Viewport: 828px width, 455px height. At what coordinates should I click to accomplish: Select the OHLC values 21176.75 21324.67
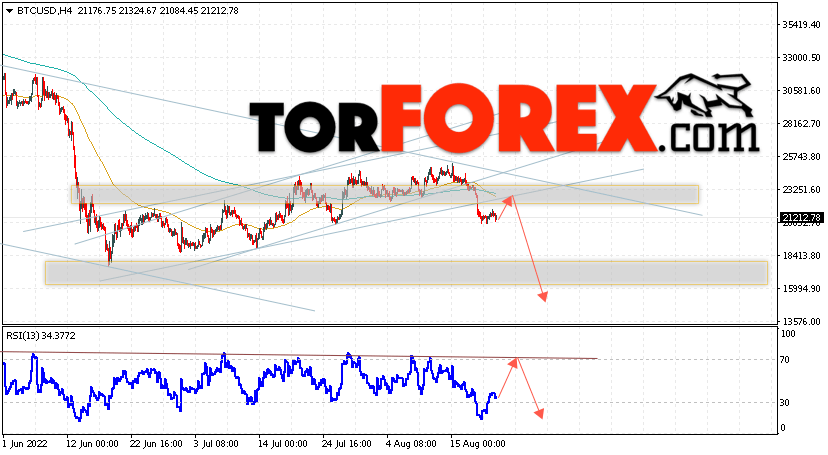click(116, 11)
